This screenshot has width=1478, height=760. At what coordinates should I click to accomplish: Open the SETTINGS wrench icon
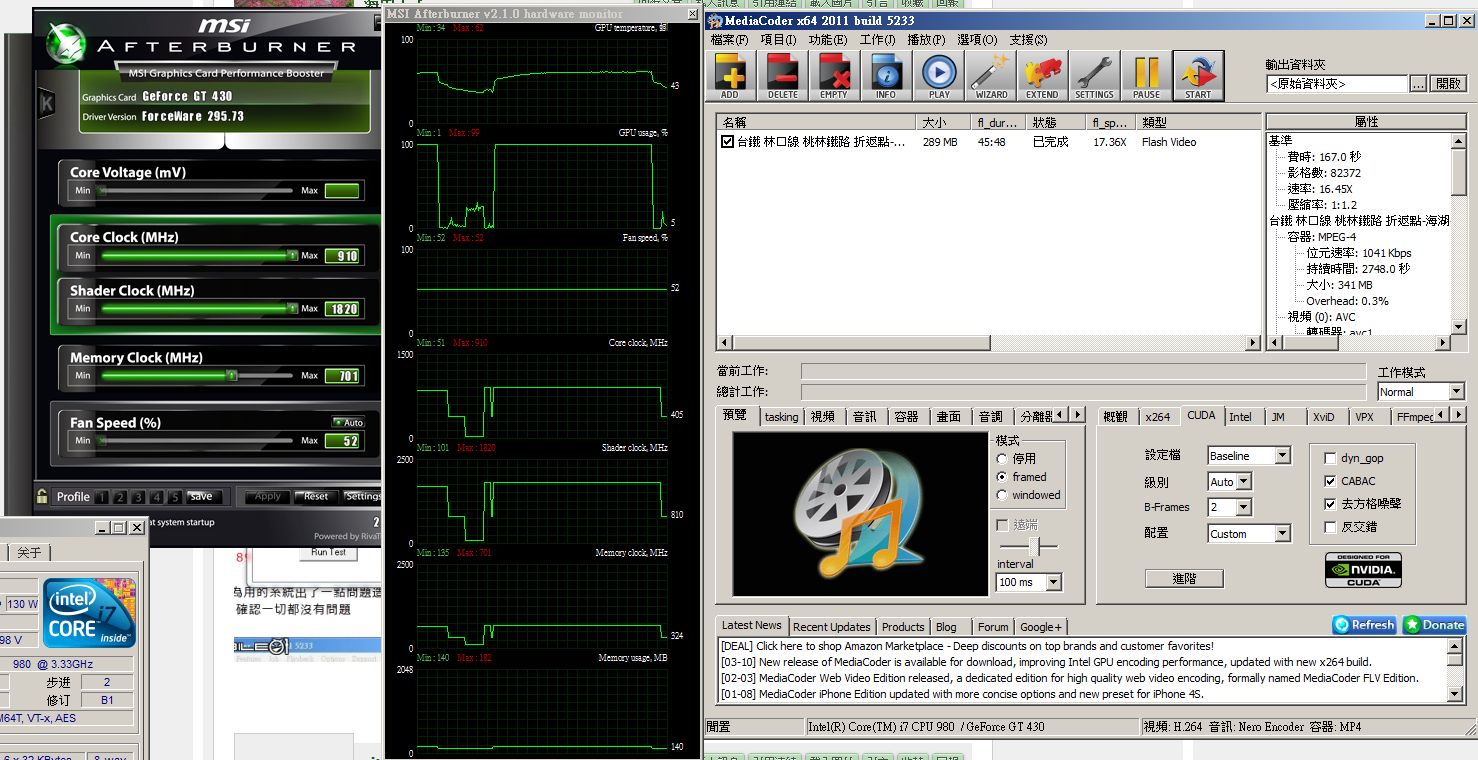click(1094, 76)
